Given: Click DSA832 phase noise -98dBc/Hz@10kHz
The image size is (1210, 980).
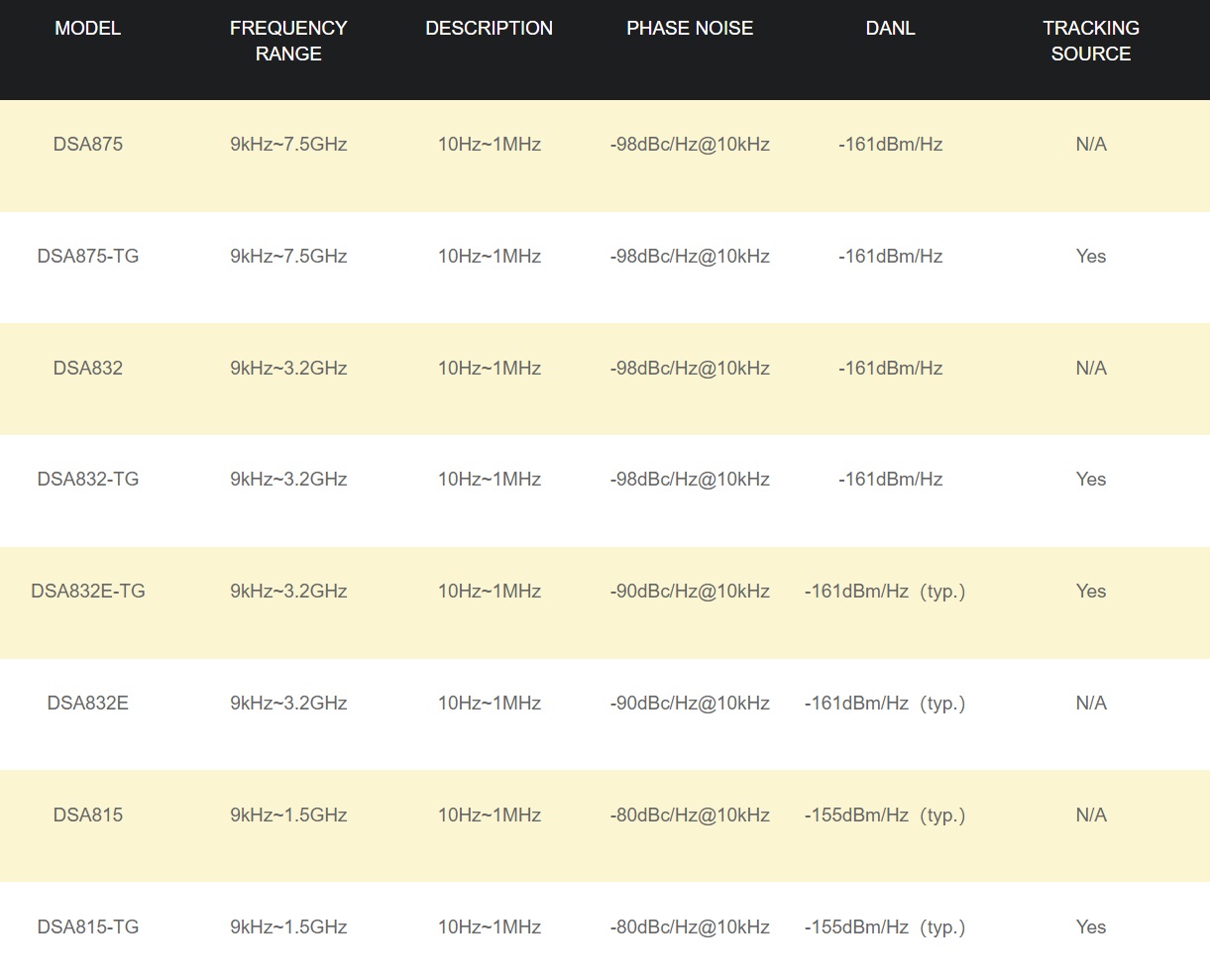Looking at the screenshot, I should (690, 369).
